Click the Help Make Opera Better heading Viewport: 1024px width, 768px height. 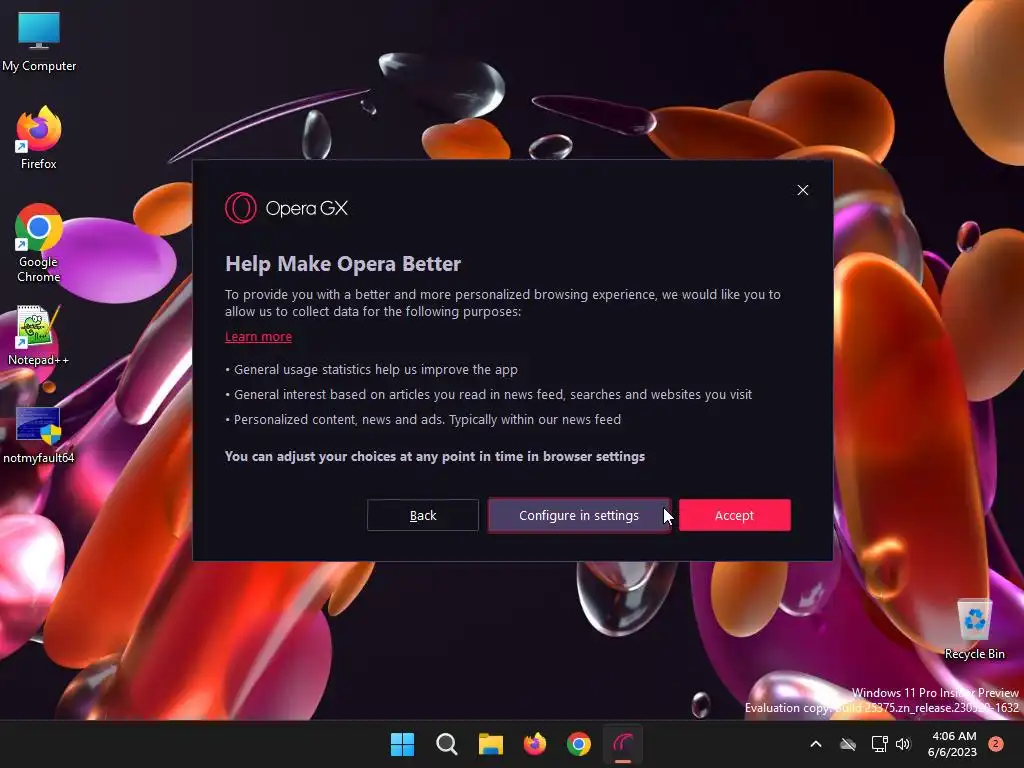tap(343, 264)
